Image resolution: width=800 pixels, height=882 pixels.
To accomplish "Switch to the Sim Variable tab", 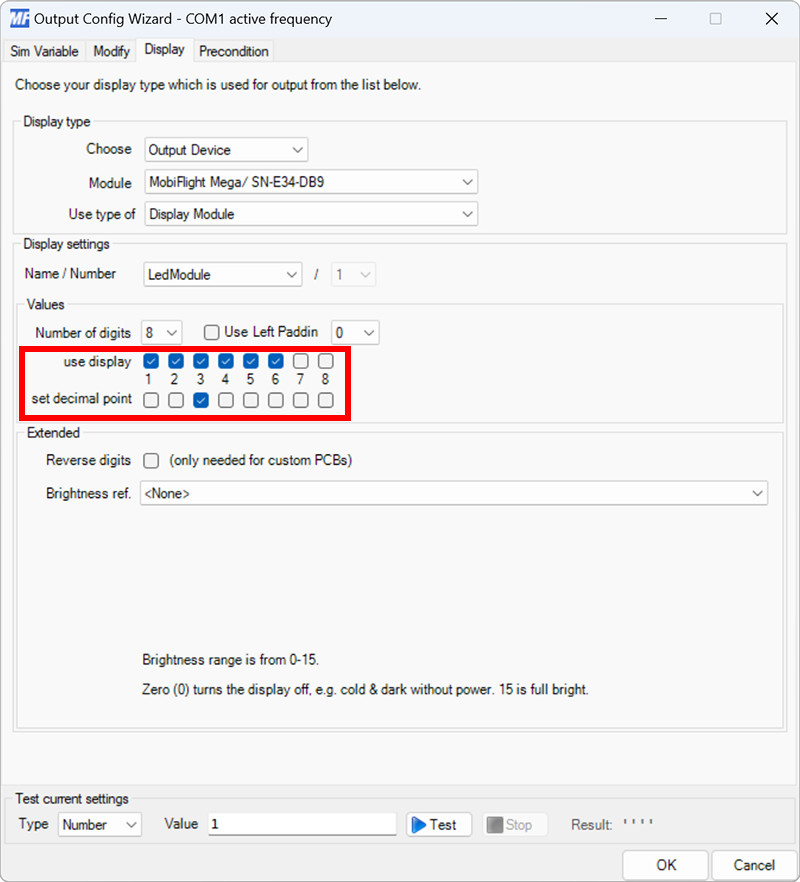I will 44,51.
